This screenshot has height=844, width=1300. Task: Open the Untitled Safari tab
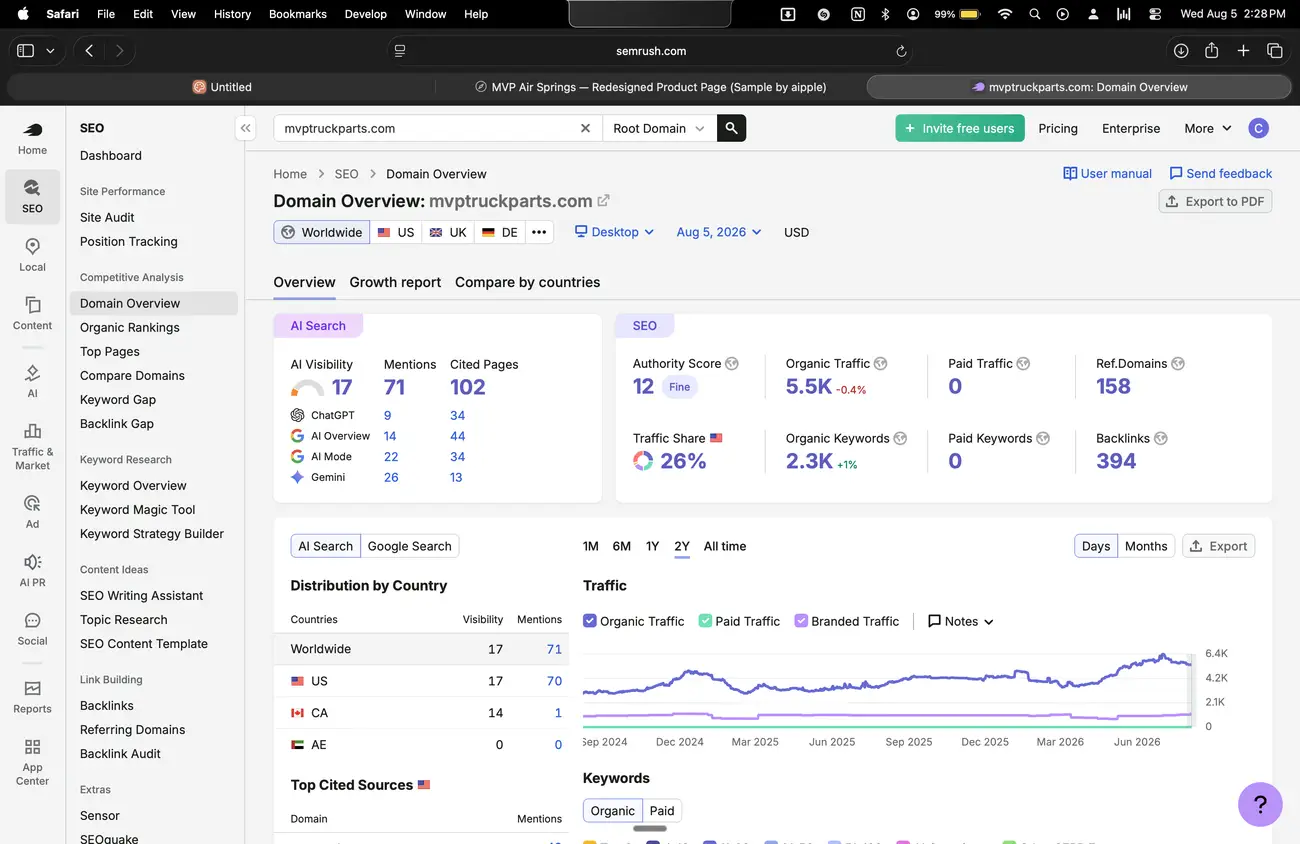point(222,87)
